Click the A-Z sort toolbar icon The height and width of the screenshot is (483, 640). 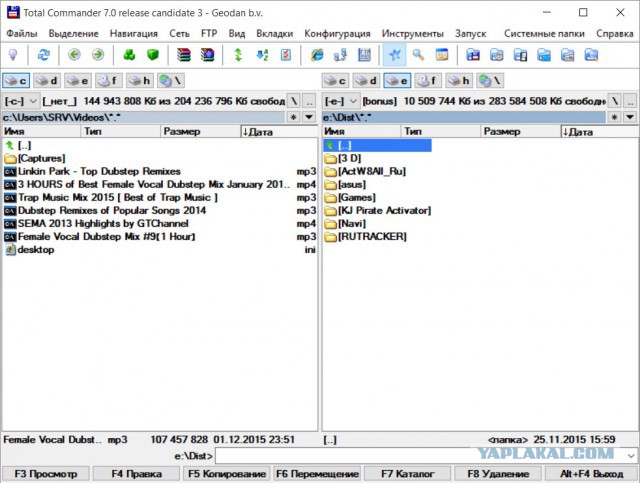[x=262, y=55]
